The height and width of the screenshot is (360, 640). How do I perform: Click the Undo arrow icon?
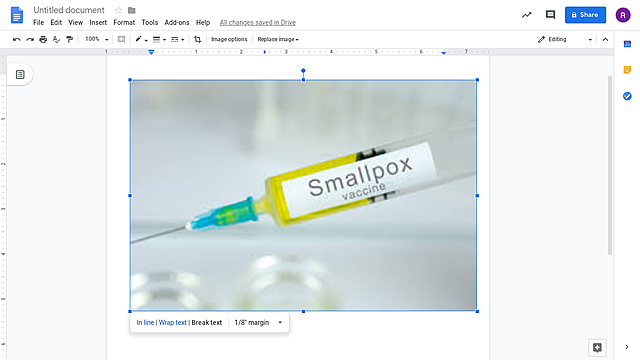pos(17,39)
